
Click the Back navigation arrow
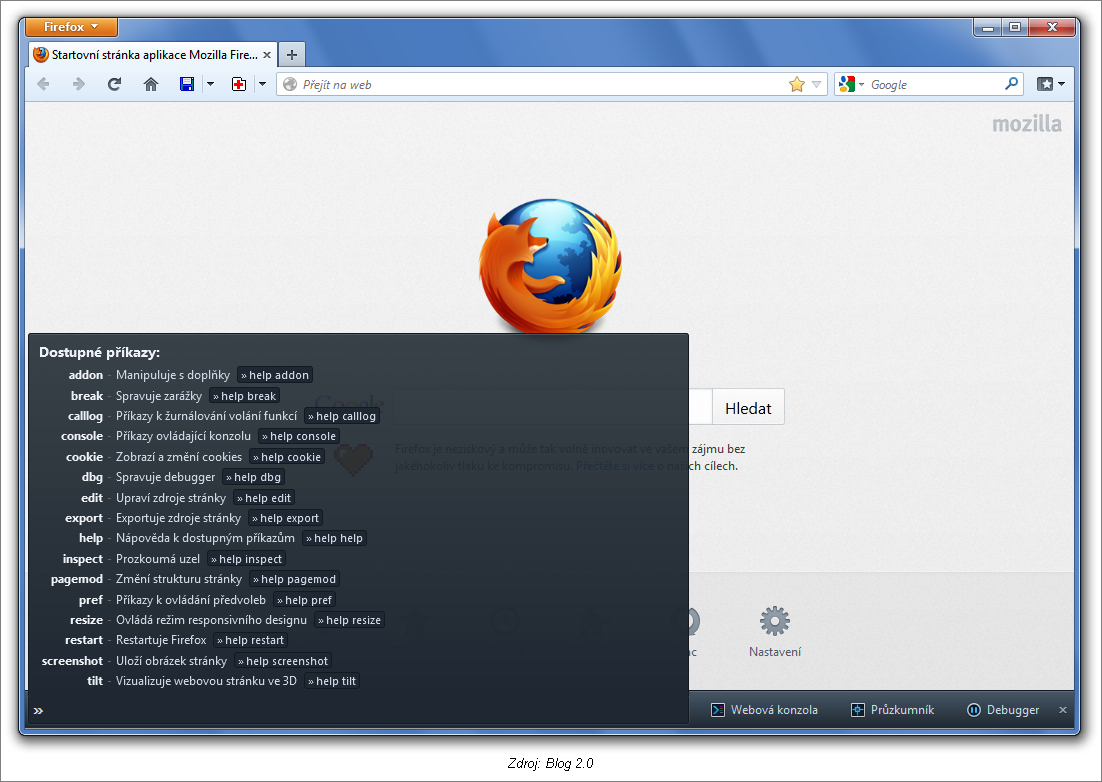point(43,85)
